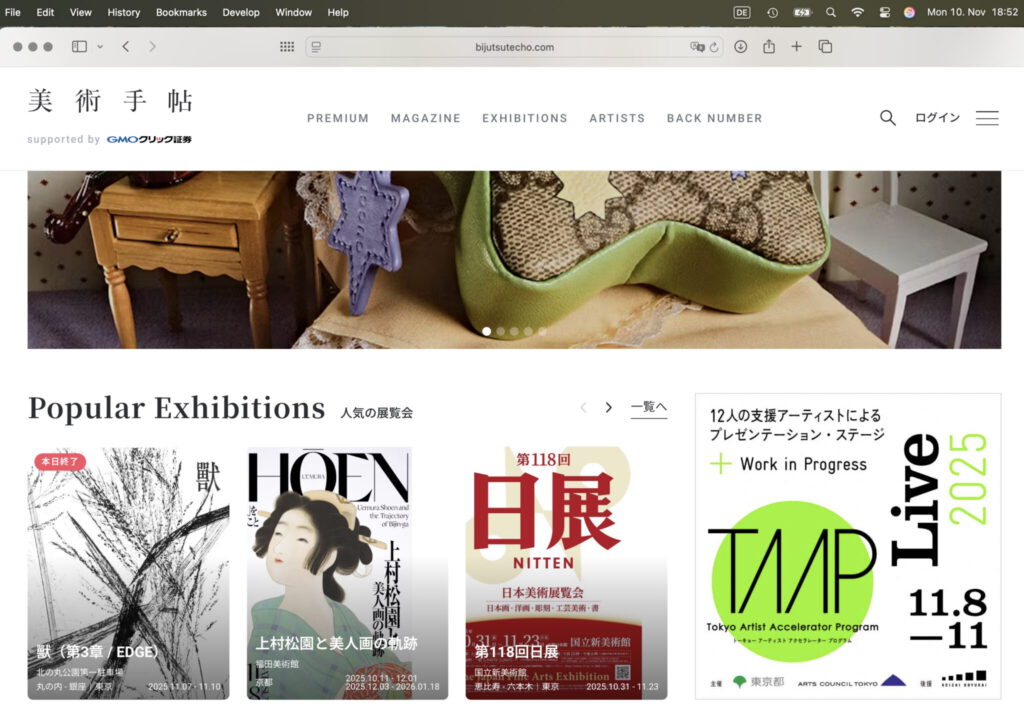Toggle the Safari sidebar
This screenshot has width=1024, height=710.
pyautogui.click(x=78, y=46)
